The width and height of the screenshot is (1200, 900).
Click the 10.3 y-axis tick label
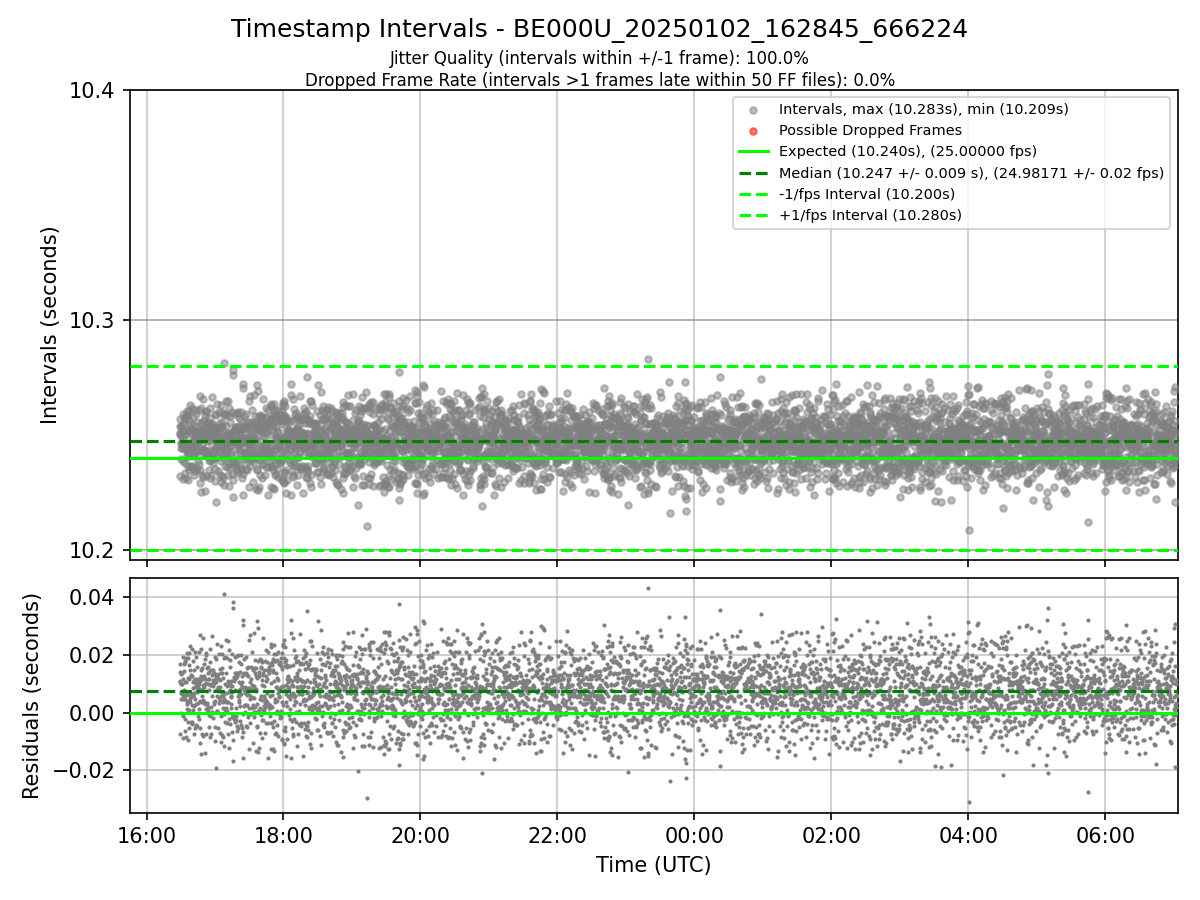click(94, 320)
